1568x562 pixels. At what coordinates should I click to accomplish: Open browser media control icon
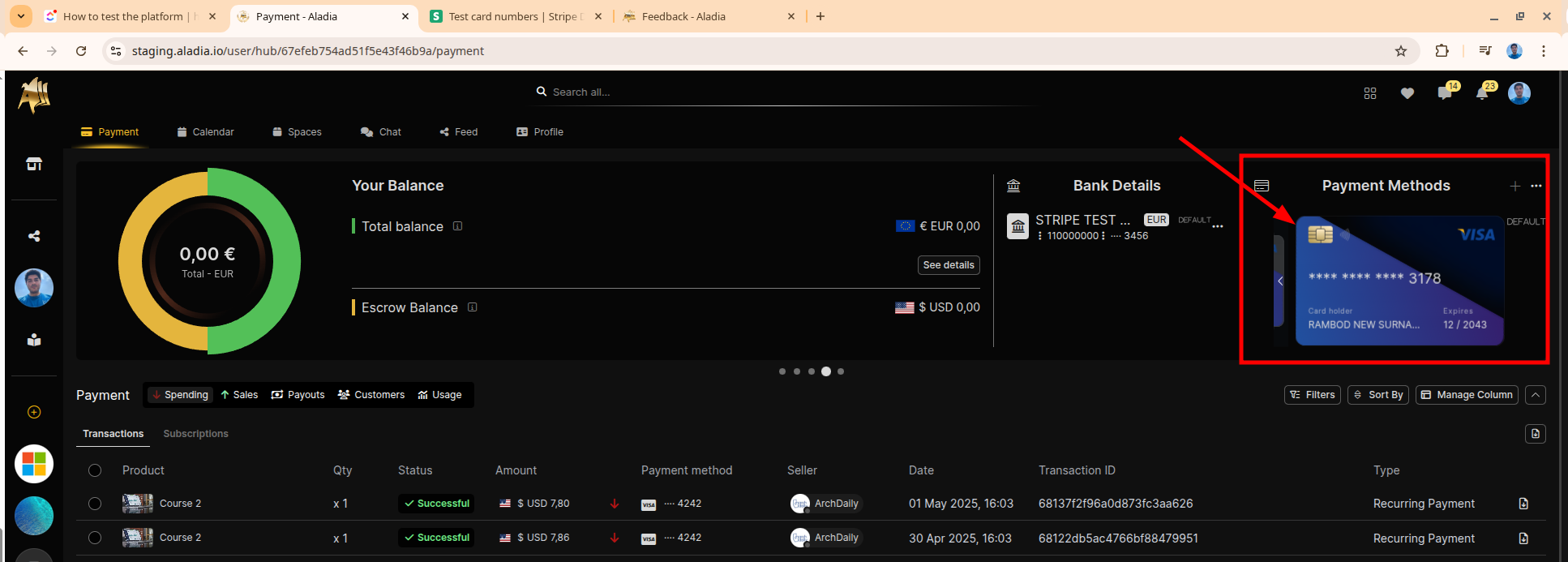[x=1484, y=51]
